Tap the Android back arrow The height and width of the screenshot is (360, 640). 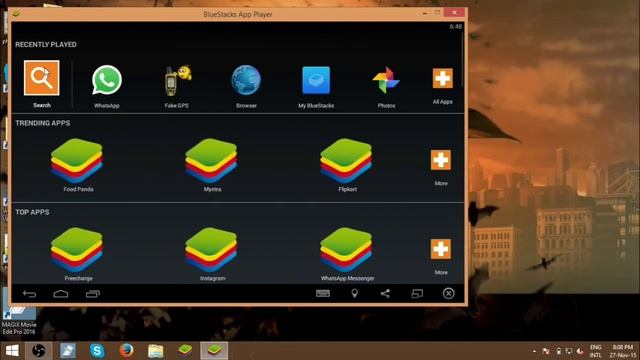coord(29,294)
